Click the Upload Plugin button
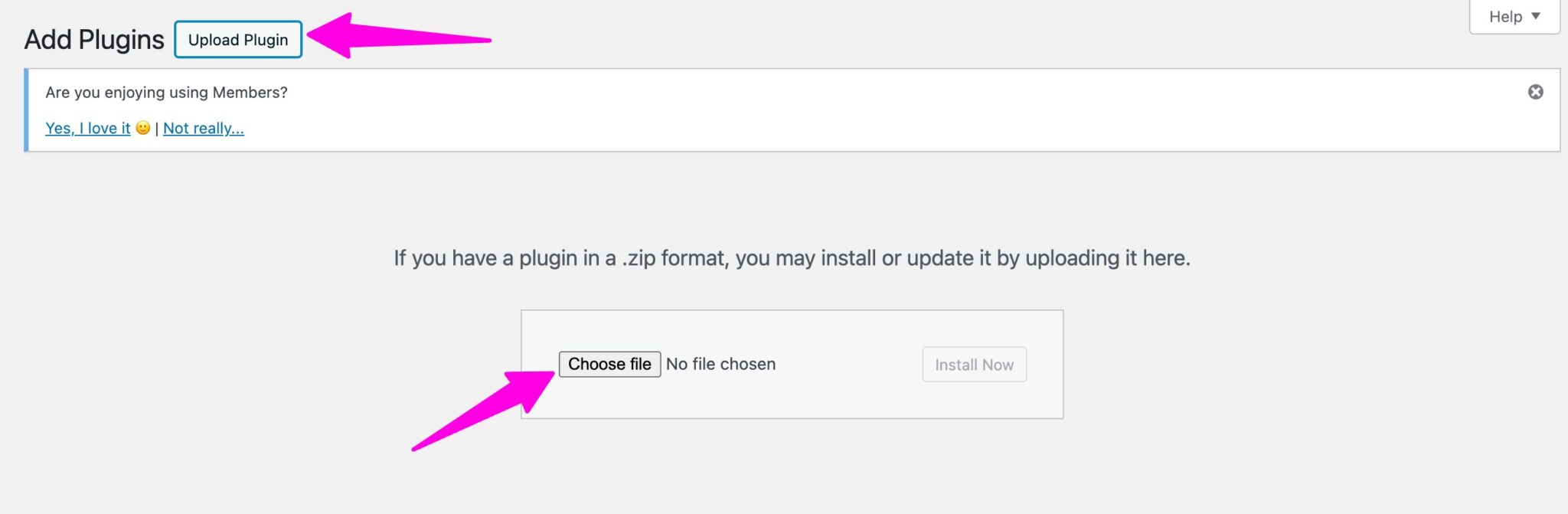Viewport: 1568px width, 514px height. pos(238,40)
